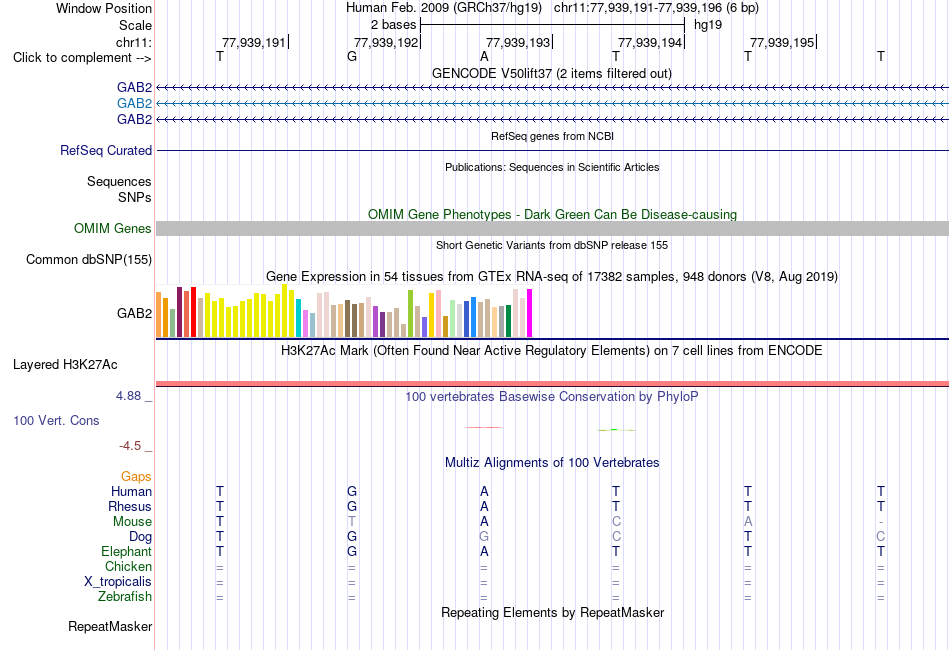Click the "Gaps" row label
The image size is (950, 650).
coord(136,477)
